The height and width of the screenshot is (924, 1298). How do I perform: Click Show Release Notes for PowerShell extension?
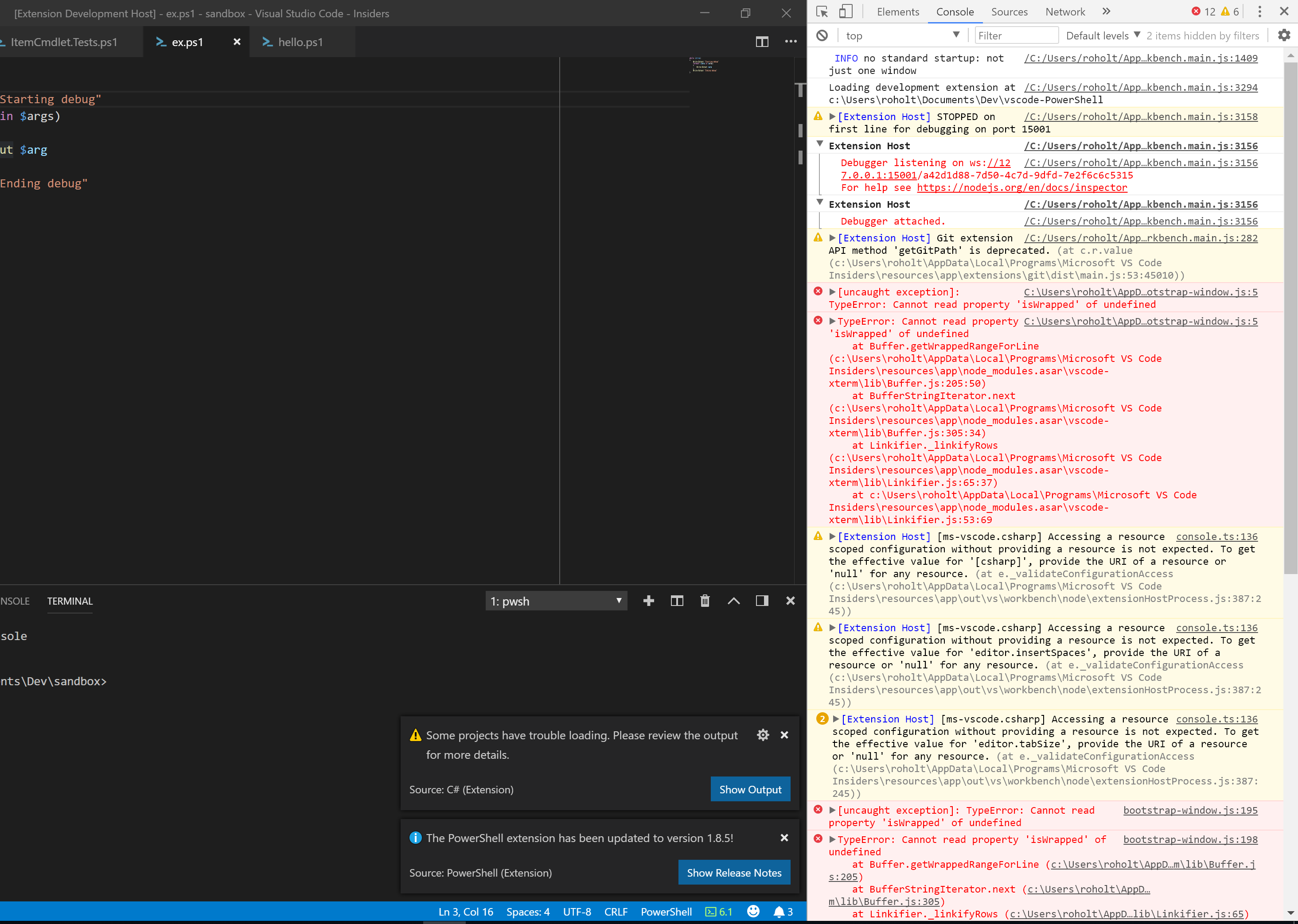coord(734,872)
